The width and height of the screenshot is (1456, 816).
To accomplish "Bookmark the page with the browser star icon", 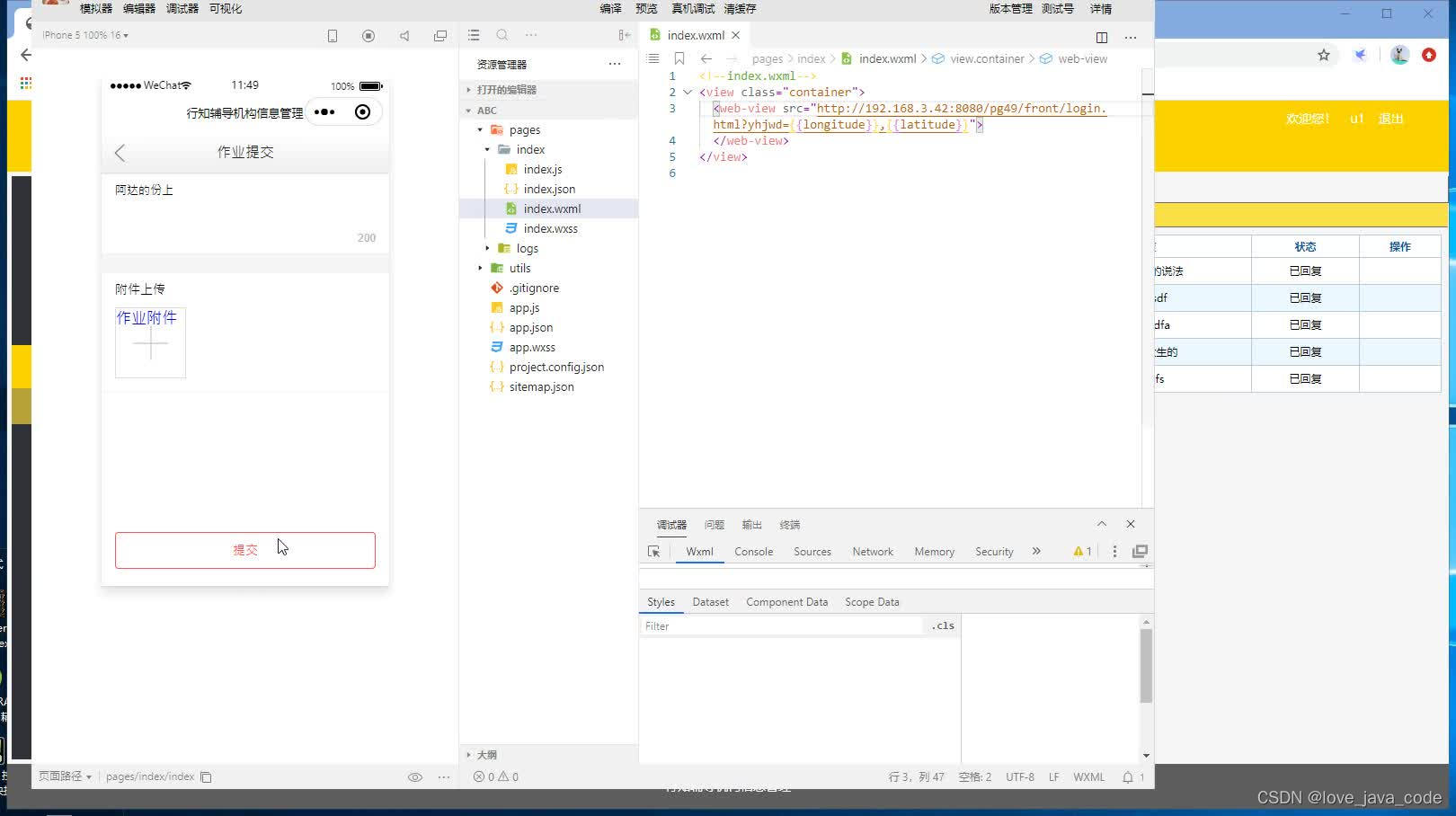I will (x=1324, y=55).
